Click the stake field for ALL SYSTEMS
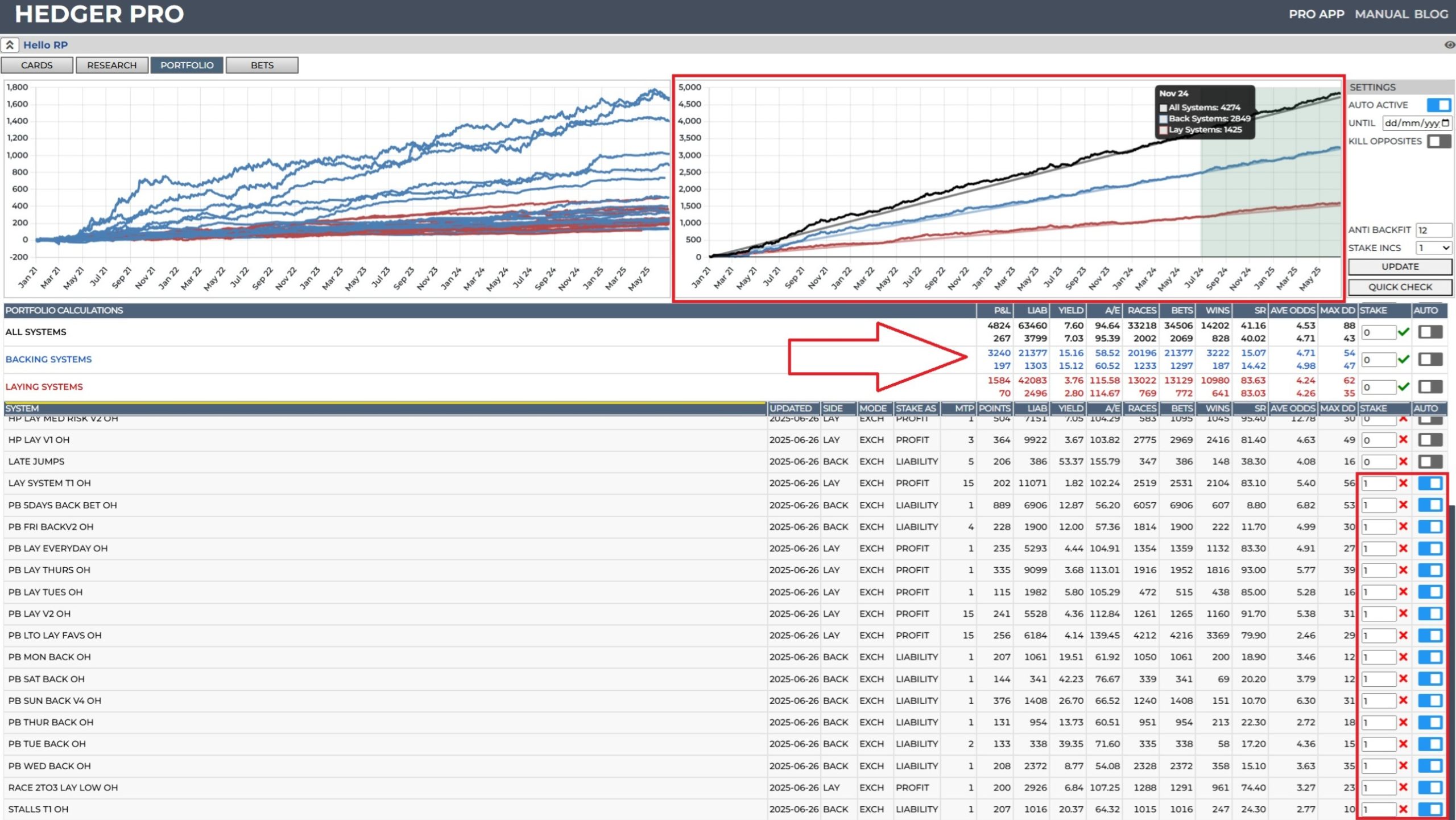Image resolution: width=1456 pixels, height=820 pixels. [1378, 332]
